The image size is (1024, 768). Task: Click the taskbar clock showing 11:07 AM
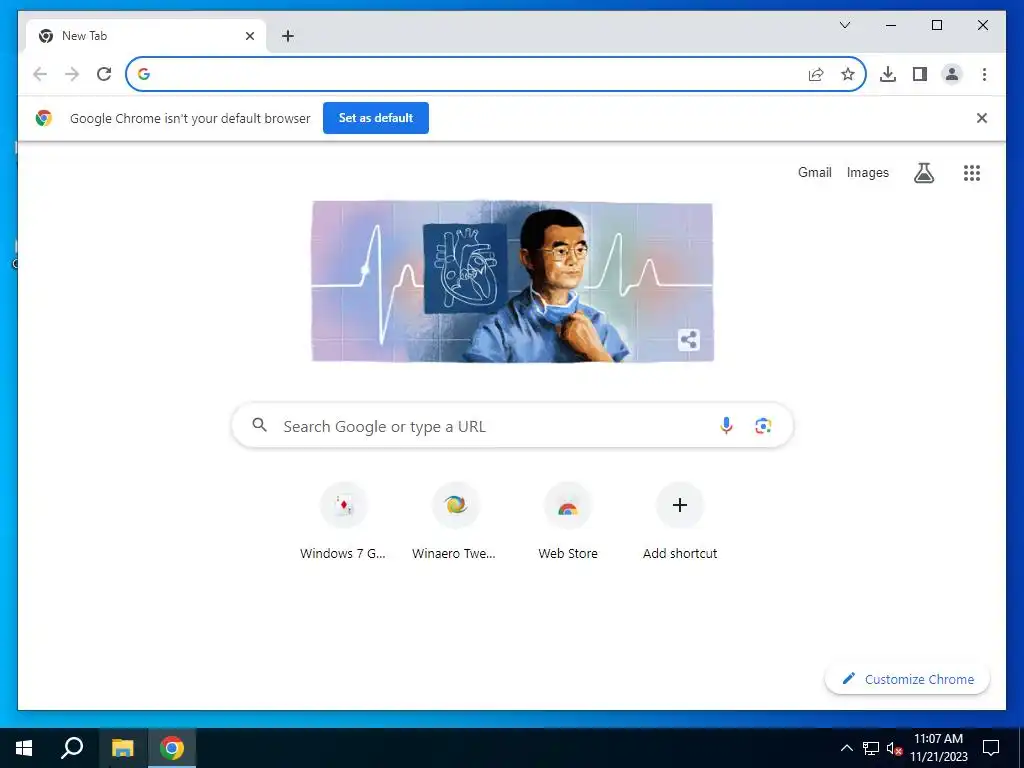(938, 748)
